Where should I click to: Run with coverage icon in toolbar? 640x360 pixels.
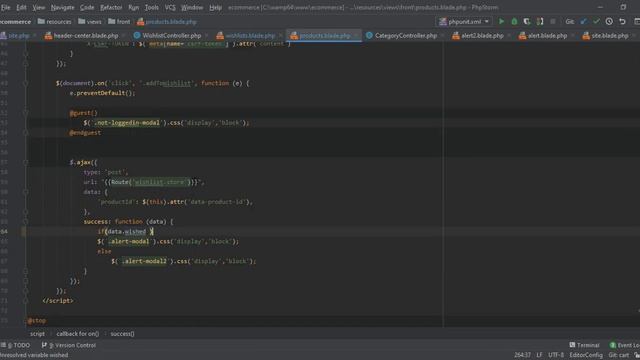[527, 22]
